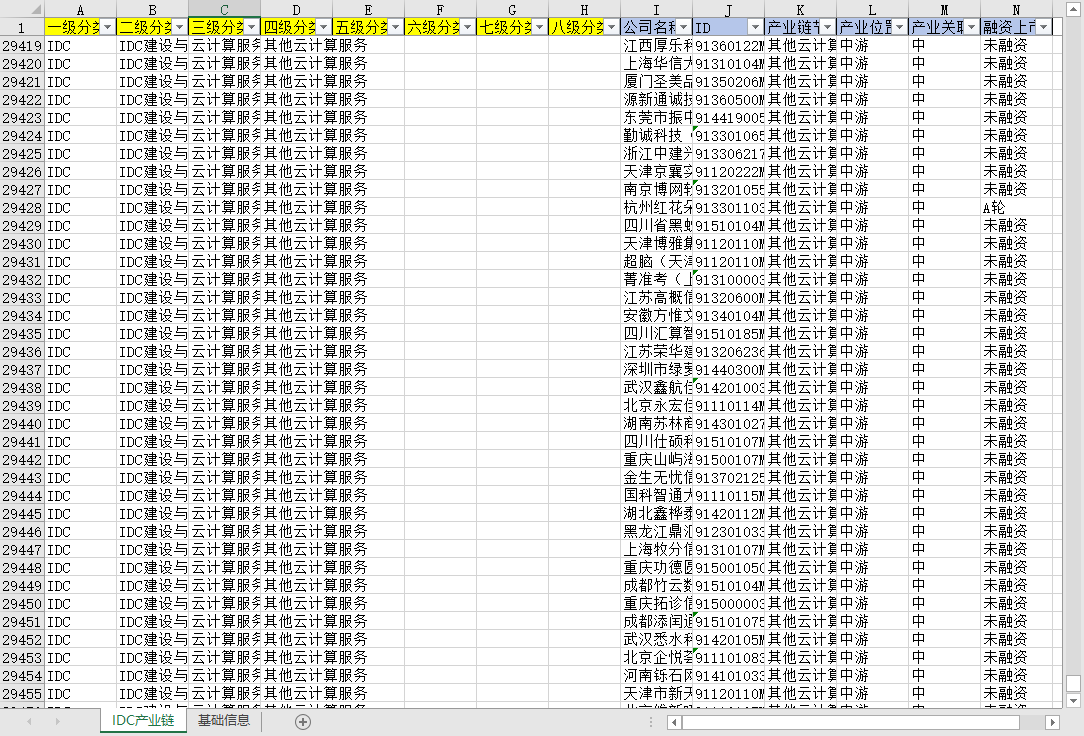This screenshot has height=736, width=1084.
Task: Click the '91360122' ID cell in row 29419
Action: [x=728, y=46]
